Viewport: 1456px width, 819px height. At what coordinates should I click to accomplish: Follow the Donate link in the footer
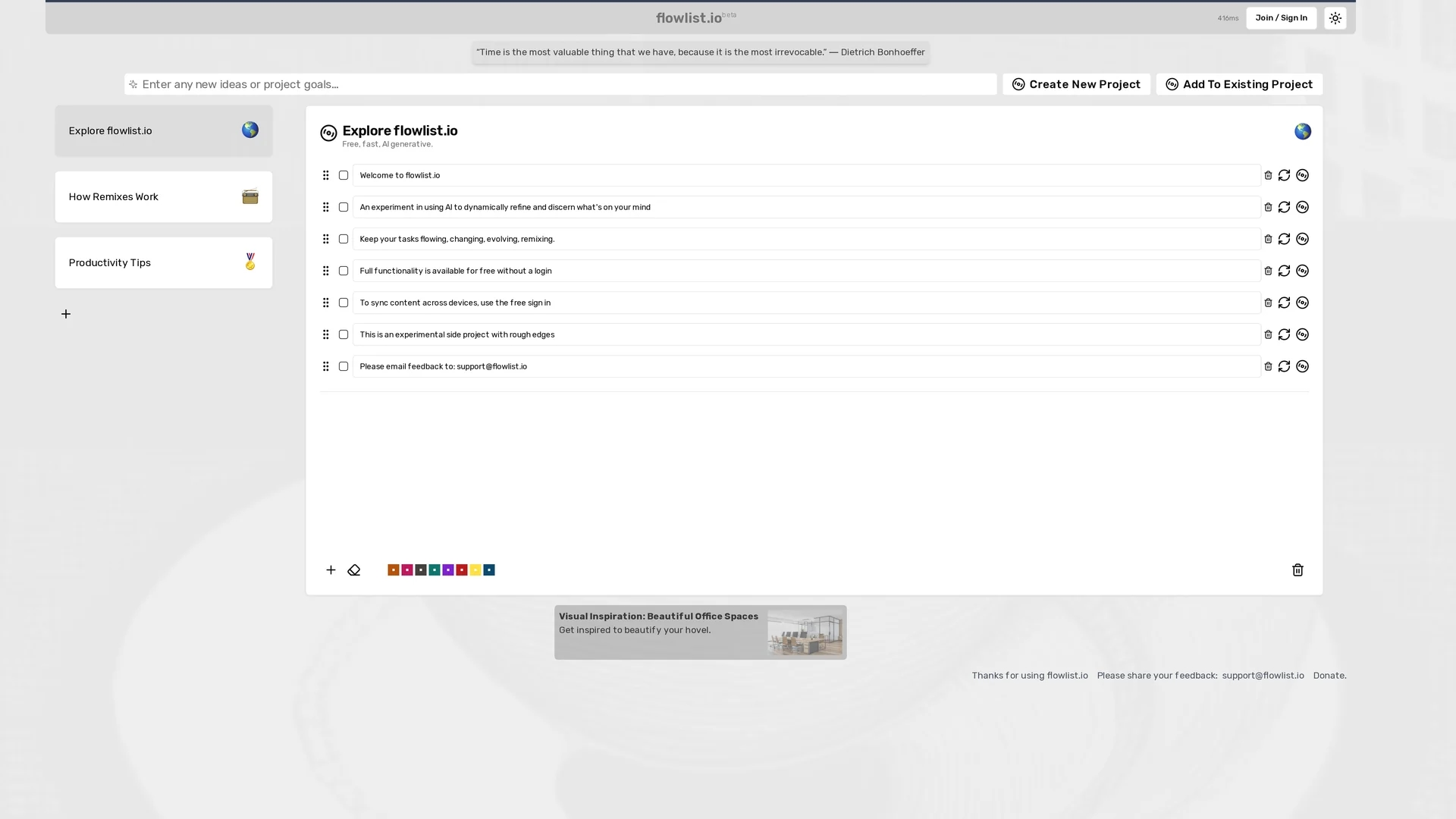click(1329, 676)
